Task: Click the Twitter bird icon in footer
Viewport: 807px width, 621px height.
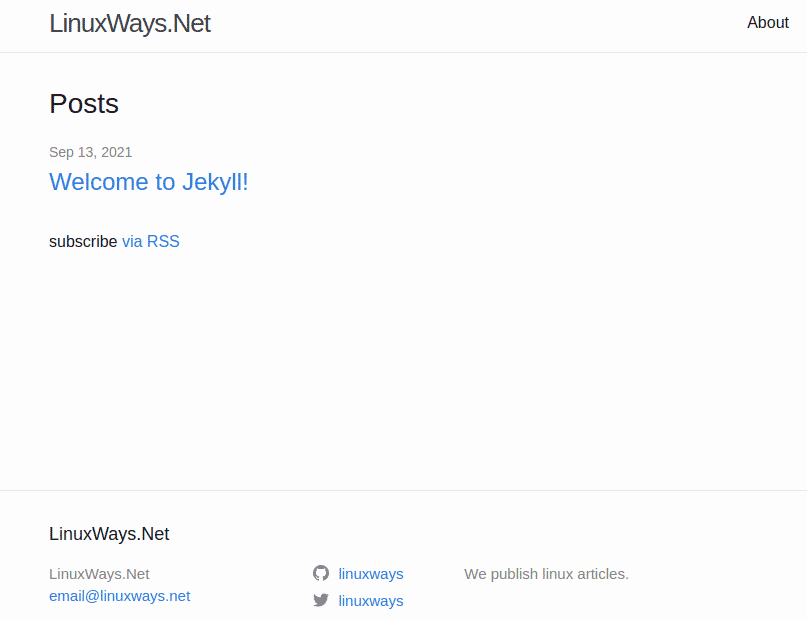Action: point(321,600)
